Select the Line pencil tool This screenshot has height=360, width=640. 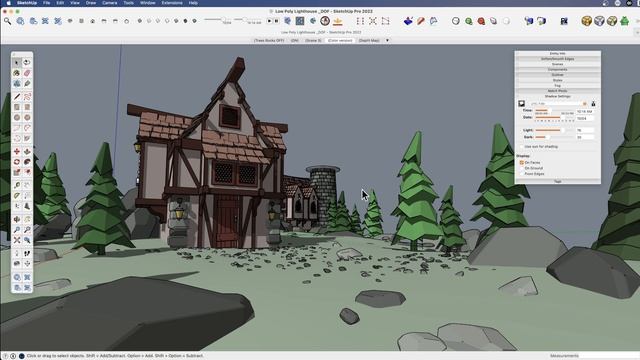click(17, 97)
